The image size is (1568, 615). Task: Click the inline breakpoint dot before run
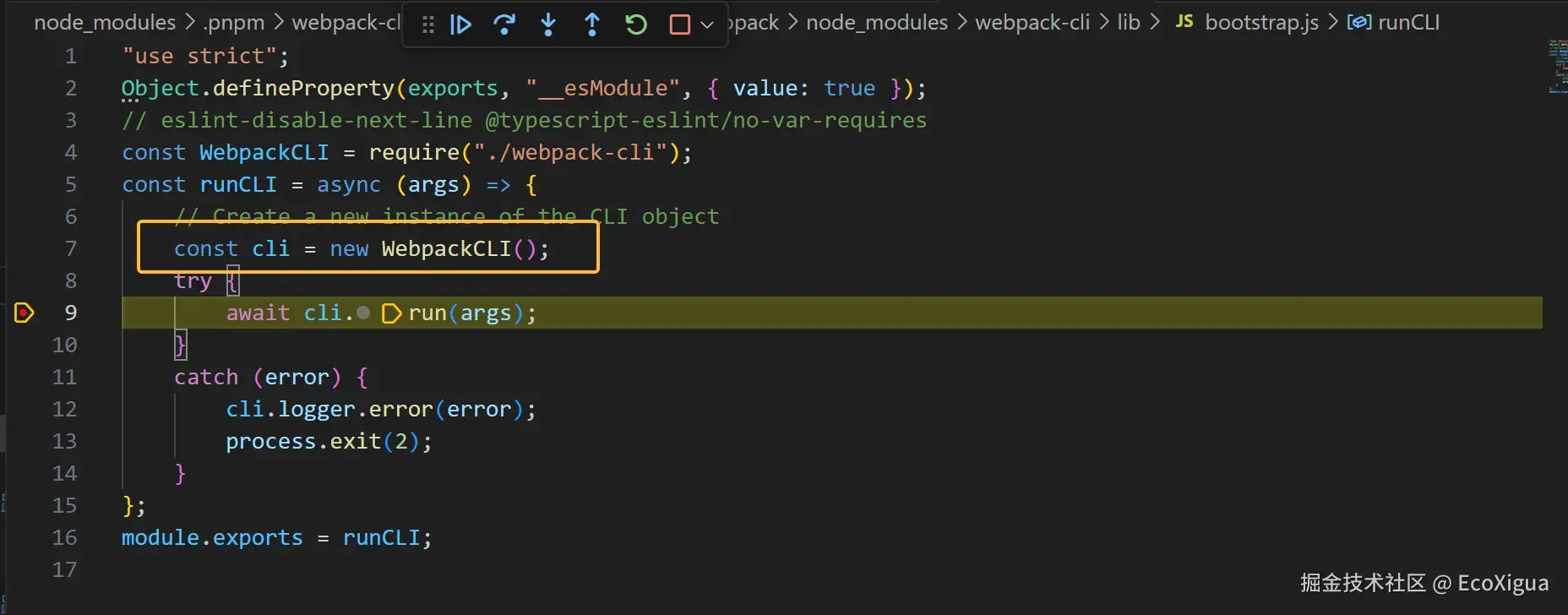[363, 313]
